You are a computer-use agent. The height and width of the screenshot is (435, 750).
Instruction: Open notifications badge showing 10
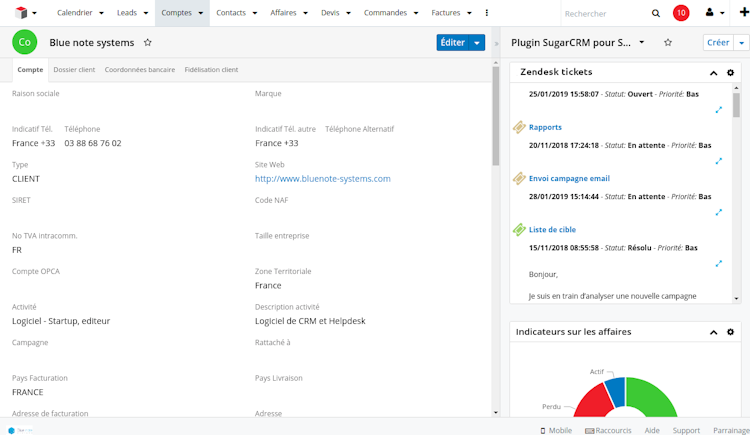click(681, 13)
